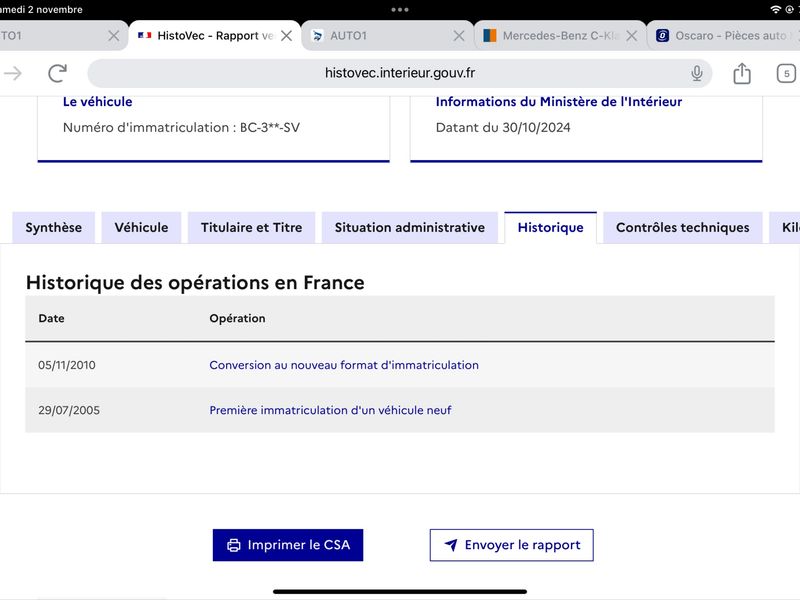
Task: Click Première immatriculation d'un véhicule neuf
Action: coord(330,410)
